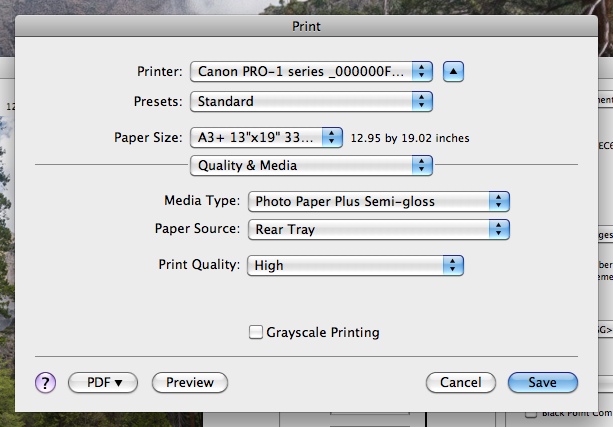The height and width of the screenshot is (427, 613).
Task: Open the Presets popup set to Standard
Action: point(311,101)
